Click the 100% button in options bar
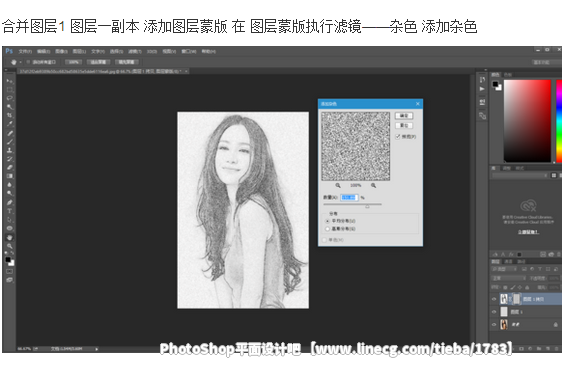568x368 pixels. 73,62
